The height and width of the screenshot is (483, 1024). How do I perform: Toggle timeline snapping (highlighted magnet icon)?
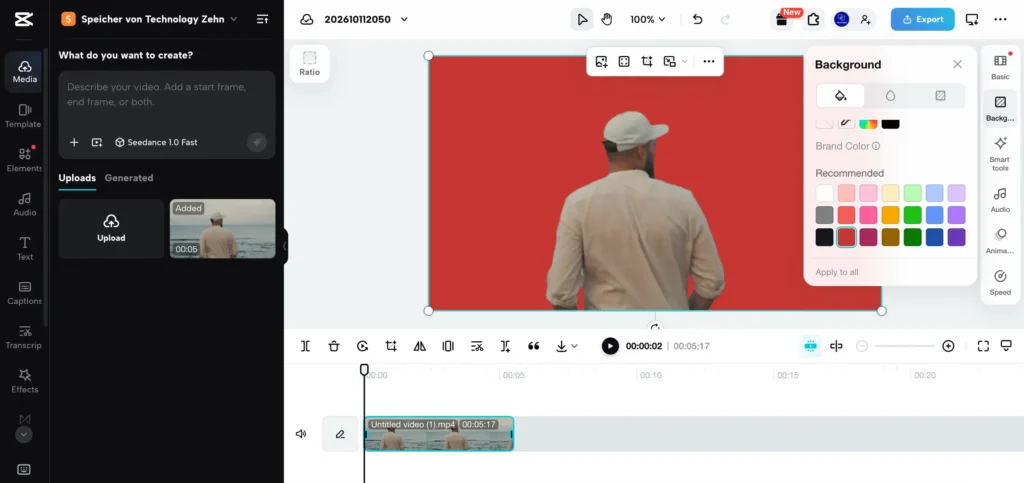point(810,346)
